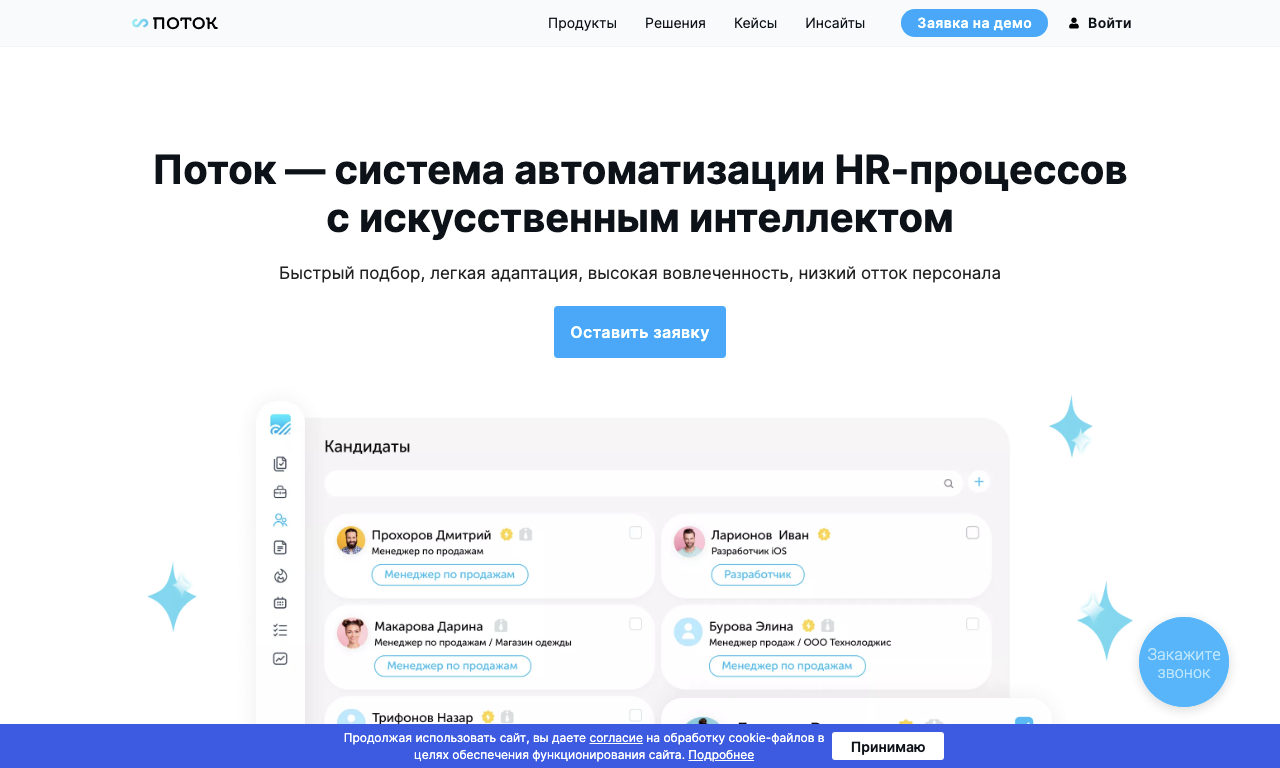Click the Разработчик iOS subtitle text
This screenshot has height=768, width=1280.
click(749, 551)
